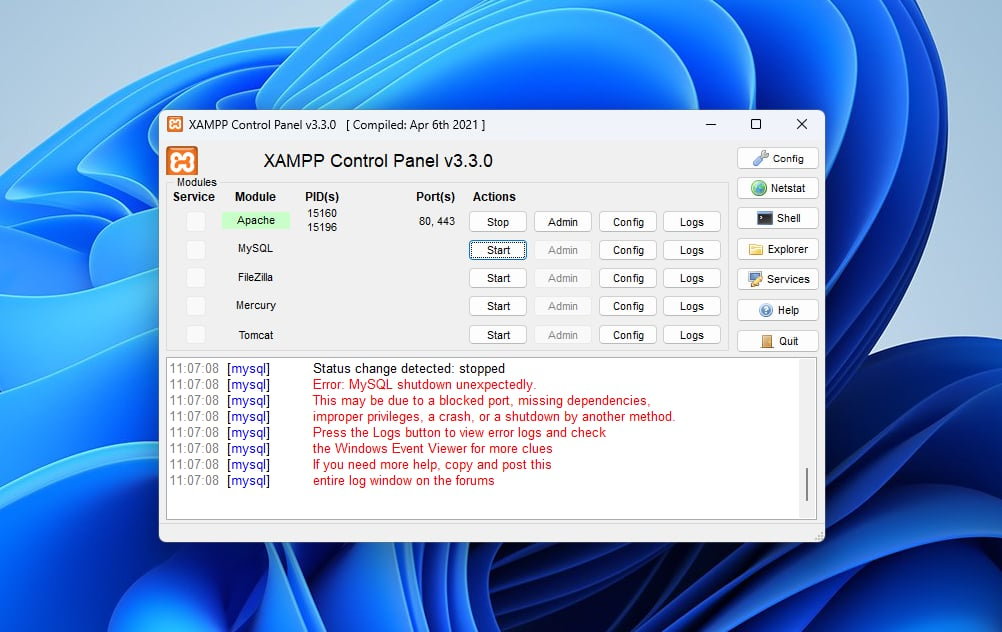Start the Tomcat module
This screenshot has height=632, width=1002.
tap(498, 335)
